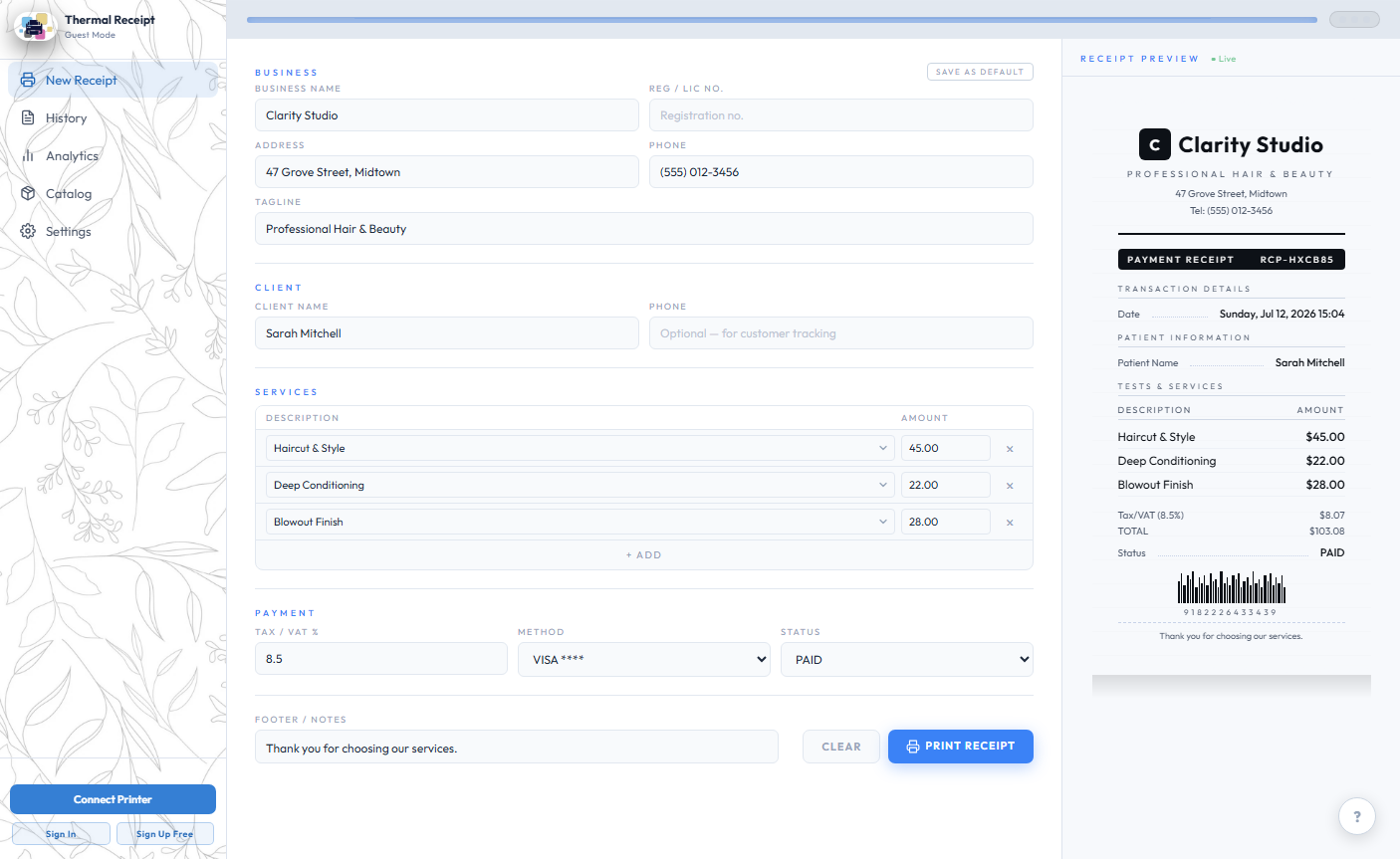Click the Registration no. field
Viewport: 1400px width, 859px height.
[840, 115]
